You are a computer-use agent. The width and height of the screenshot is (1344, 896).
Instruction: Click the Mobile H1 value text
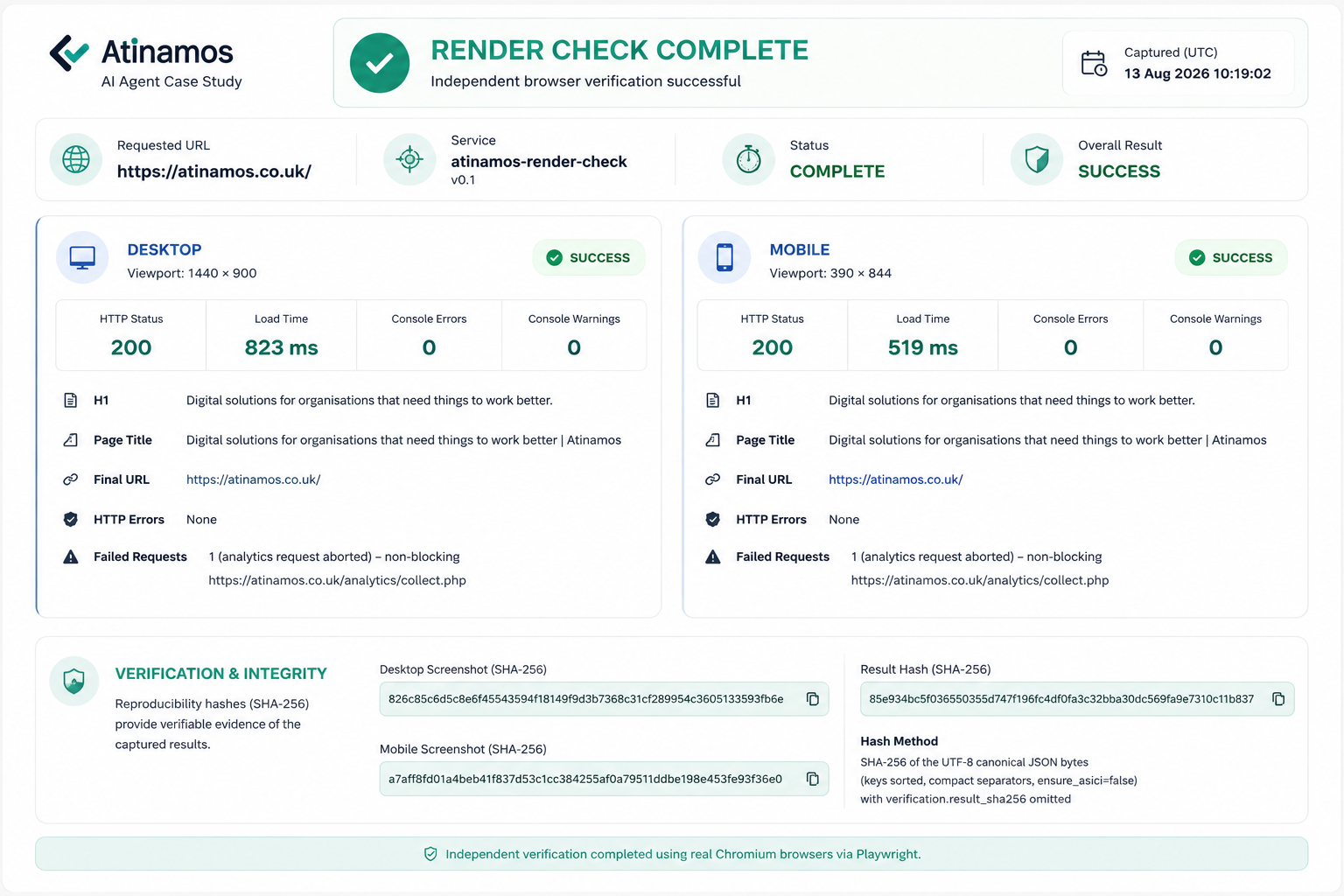pyautogui.click(x=1011, y=400)
